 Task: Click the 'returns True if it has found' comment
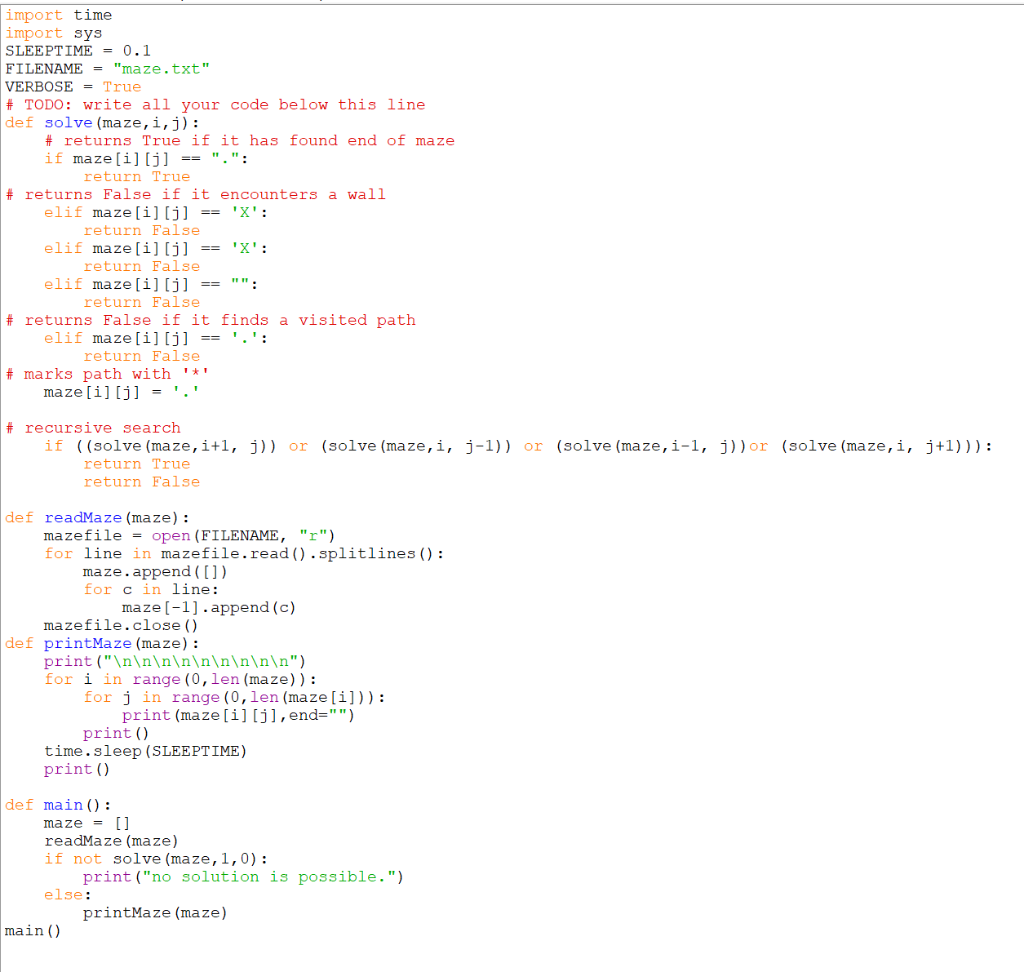(250, 140)
